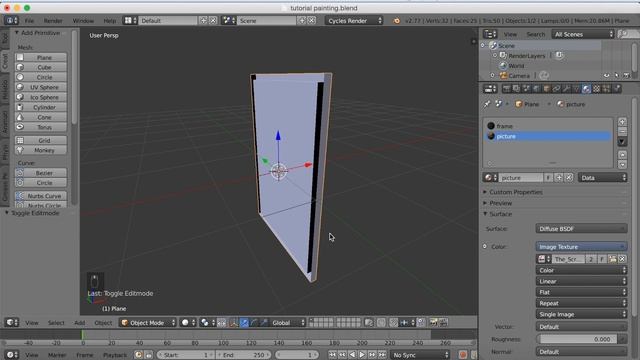
Task: Open the render engine dropdown showing Cycles Render
Action: pos(354,20)
